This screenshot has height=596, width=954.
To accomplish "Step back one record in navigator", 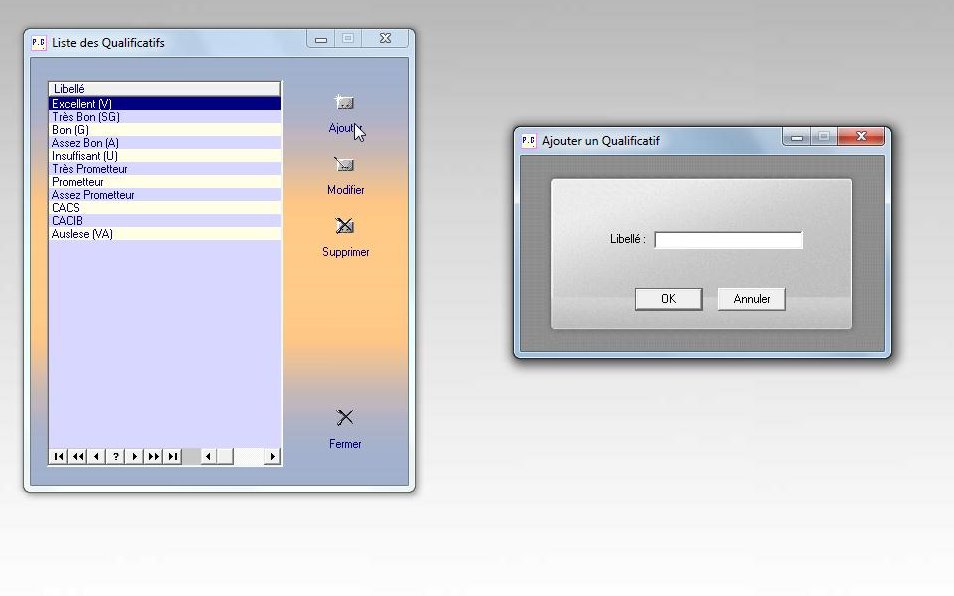I will (96, 457).
